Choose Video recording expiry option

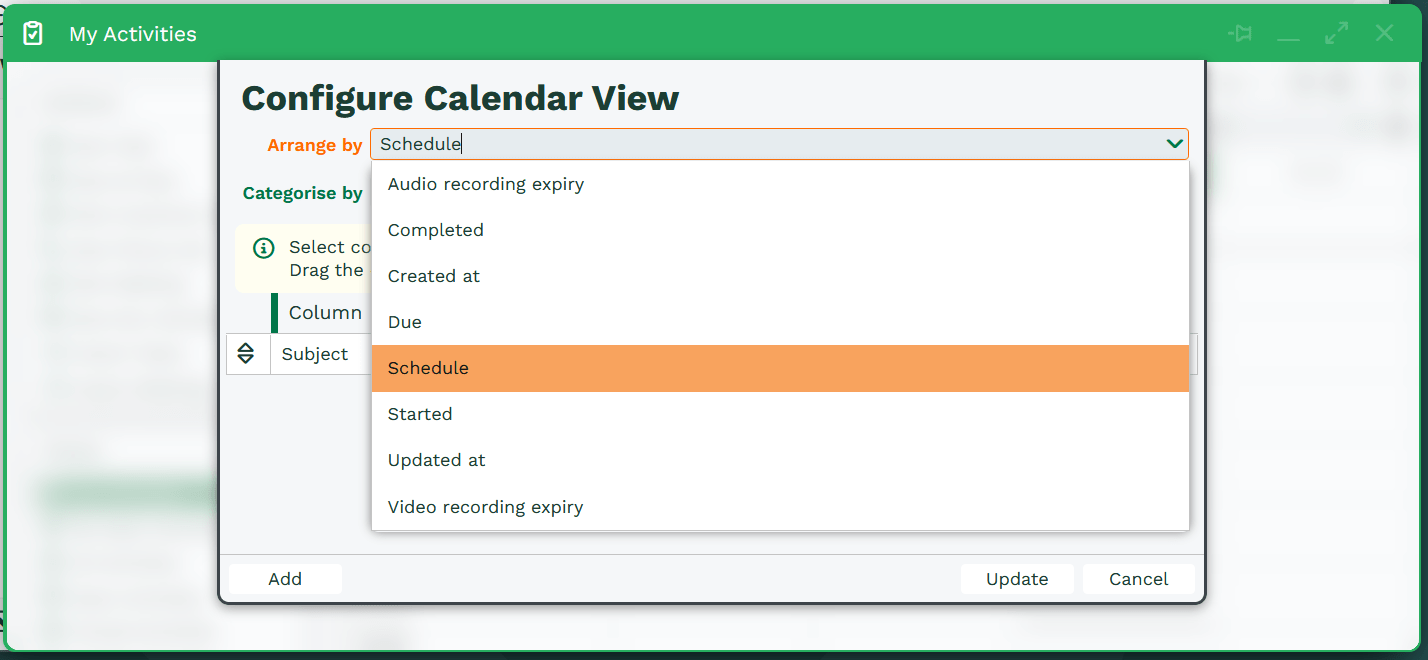pos(485,507)
